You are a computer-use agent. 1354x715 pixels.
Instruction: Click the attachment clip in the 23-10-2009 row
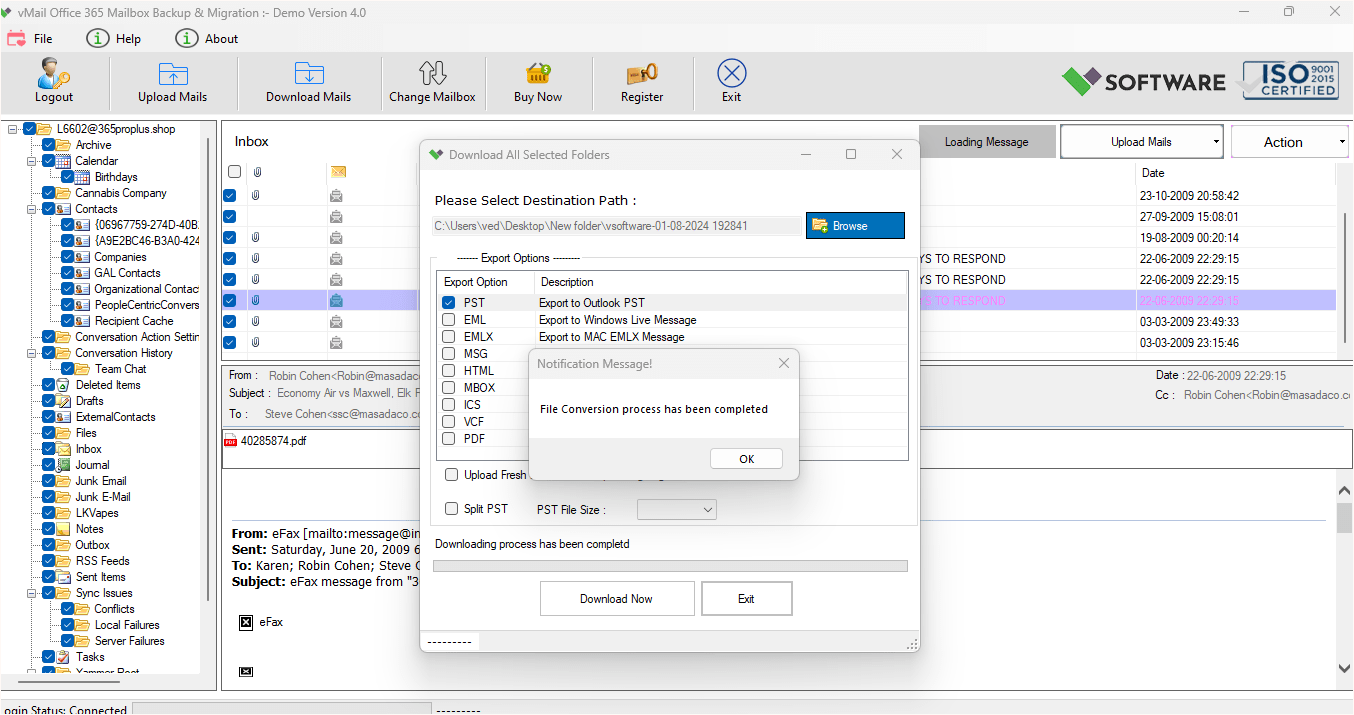tap(256, 195)
